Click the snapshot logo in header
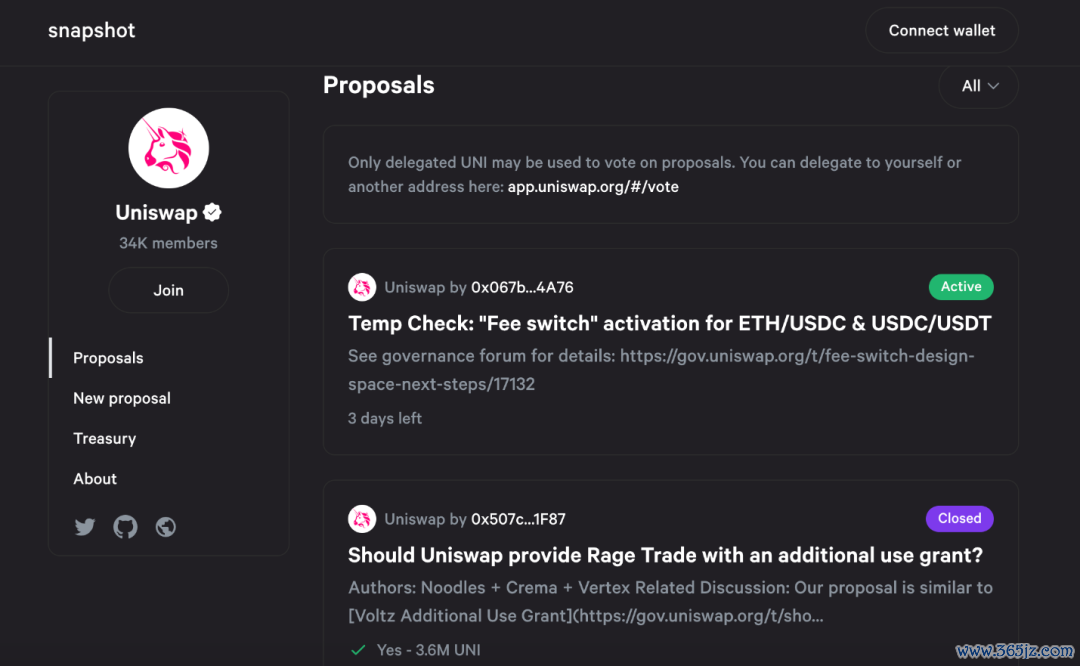Screen dimensions: 1080x666 pos(92,30)
